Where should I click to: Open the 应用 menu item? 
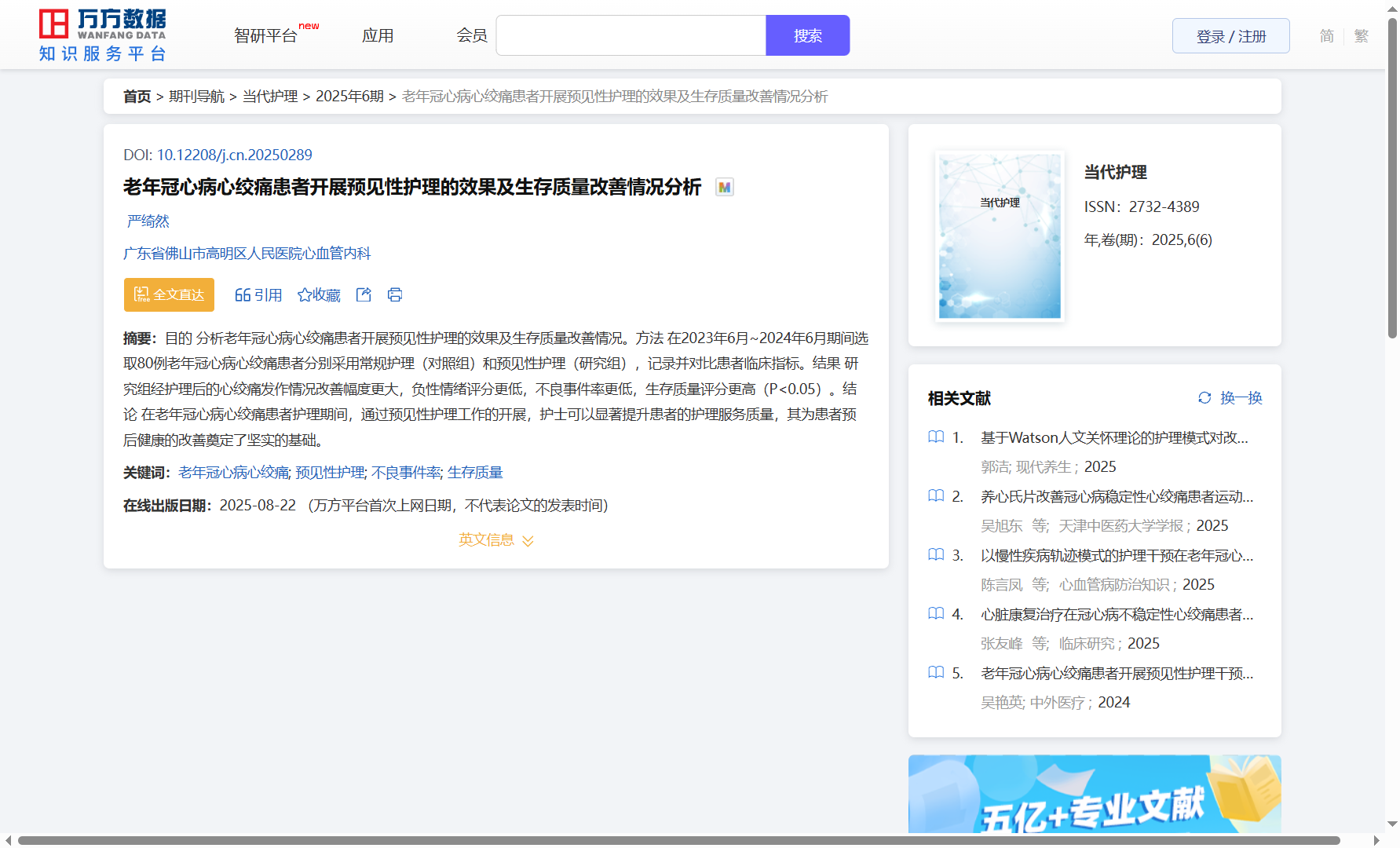click(x=378, y=36)
